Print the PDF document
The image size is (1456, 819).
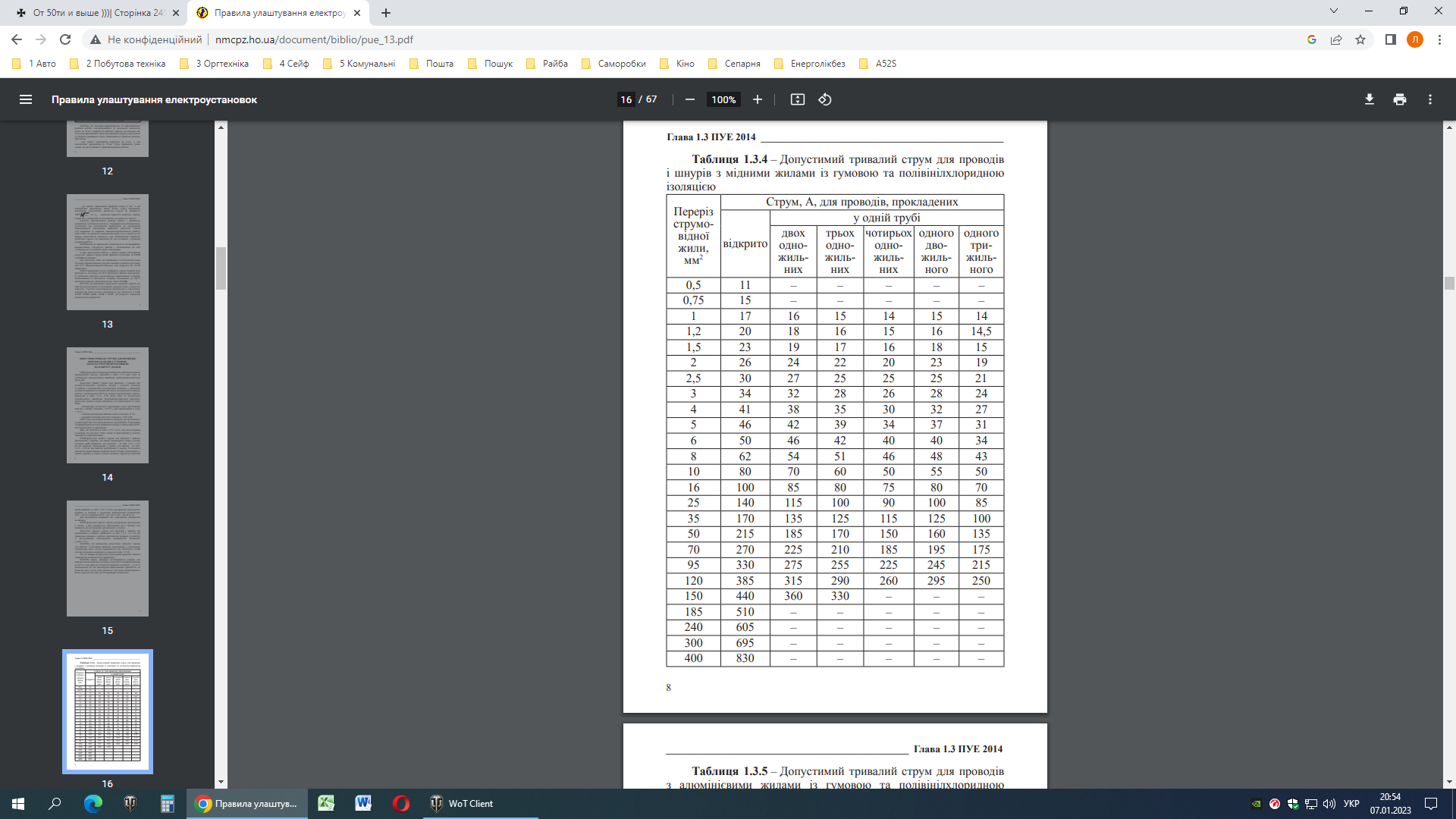[1399, 99]
